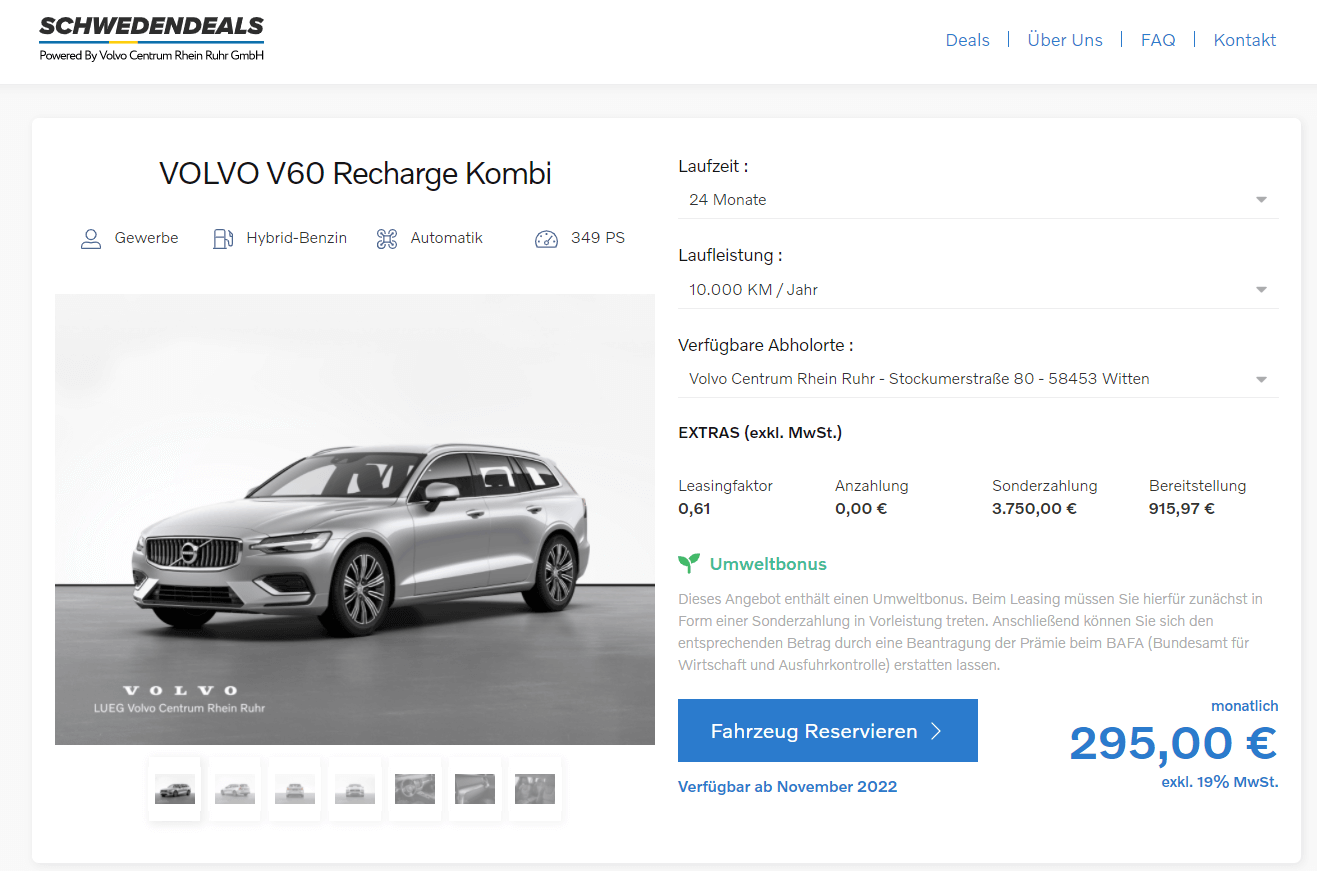Click the Anzahlung column label

point(871,486)
